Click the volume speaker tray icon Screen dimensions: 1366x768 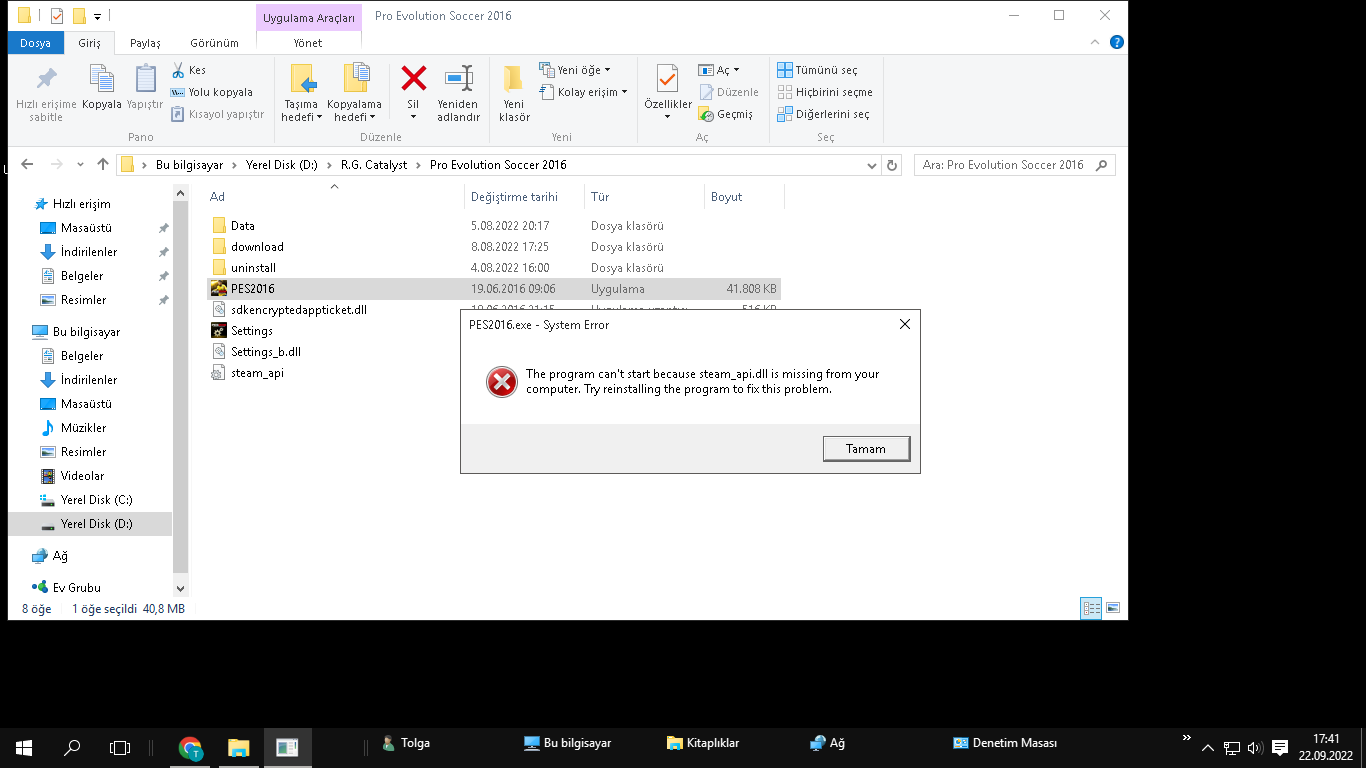click(1255, 747)
